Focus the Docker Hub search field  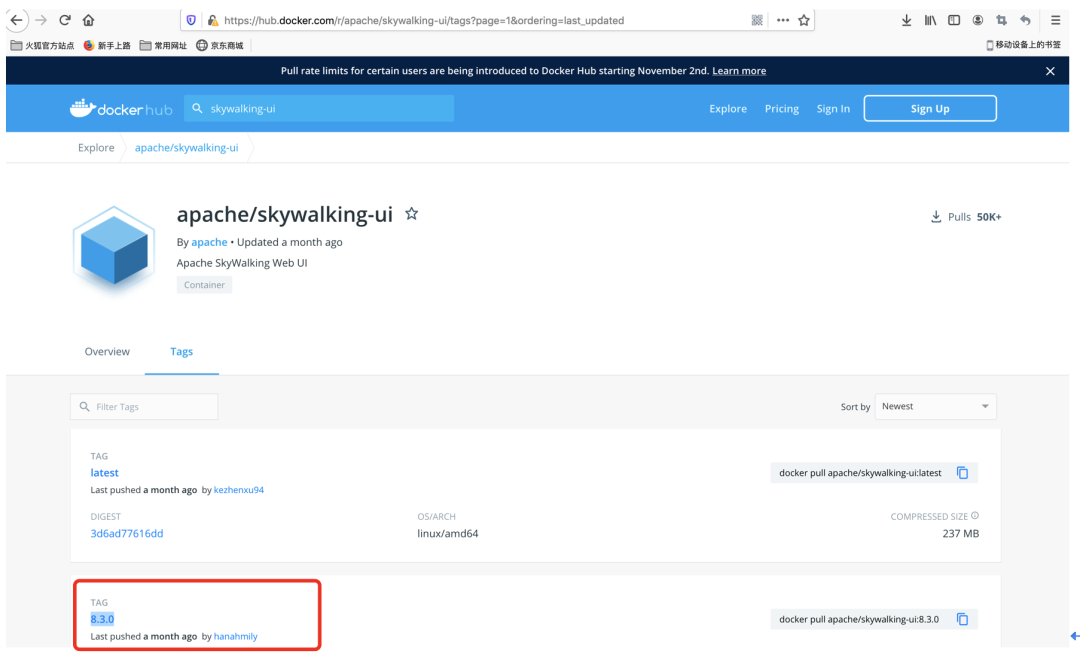click(x=319, y=108)
